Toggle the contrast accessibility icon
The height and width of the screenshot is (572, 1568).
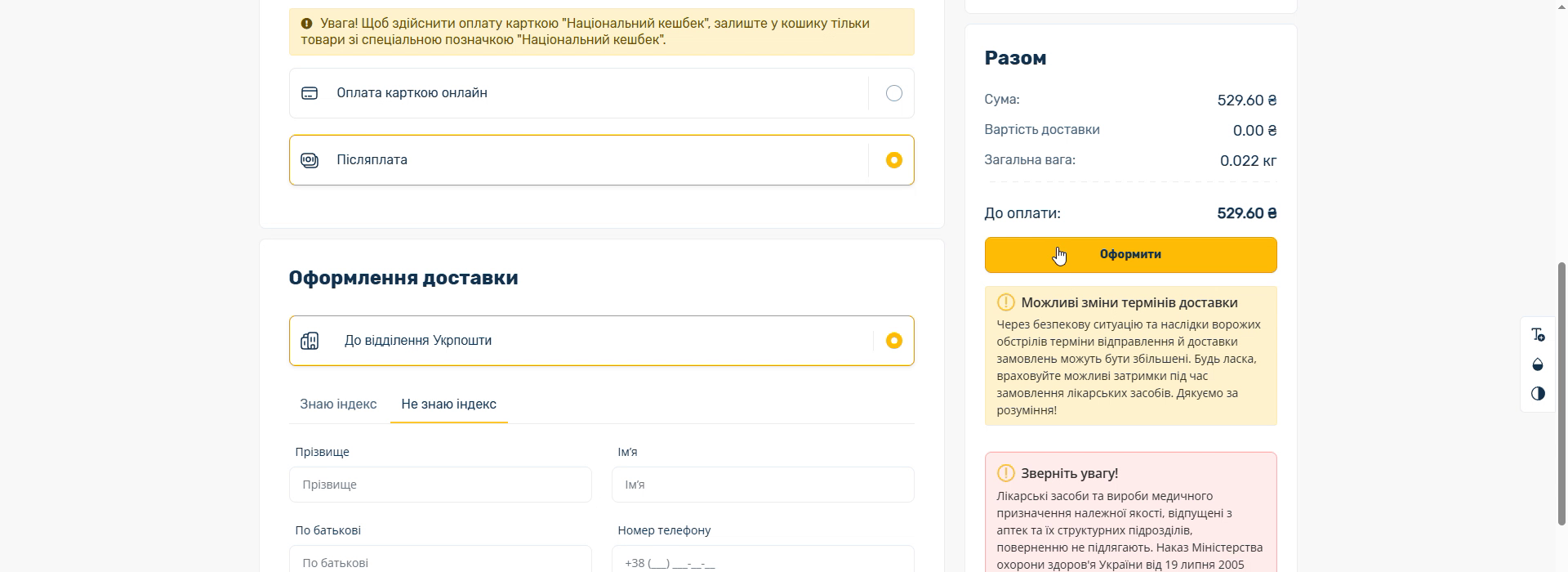[1538, 394]
